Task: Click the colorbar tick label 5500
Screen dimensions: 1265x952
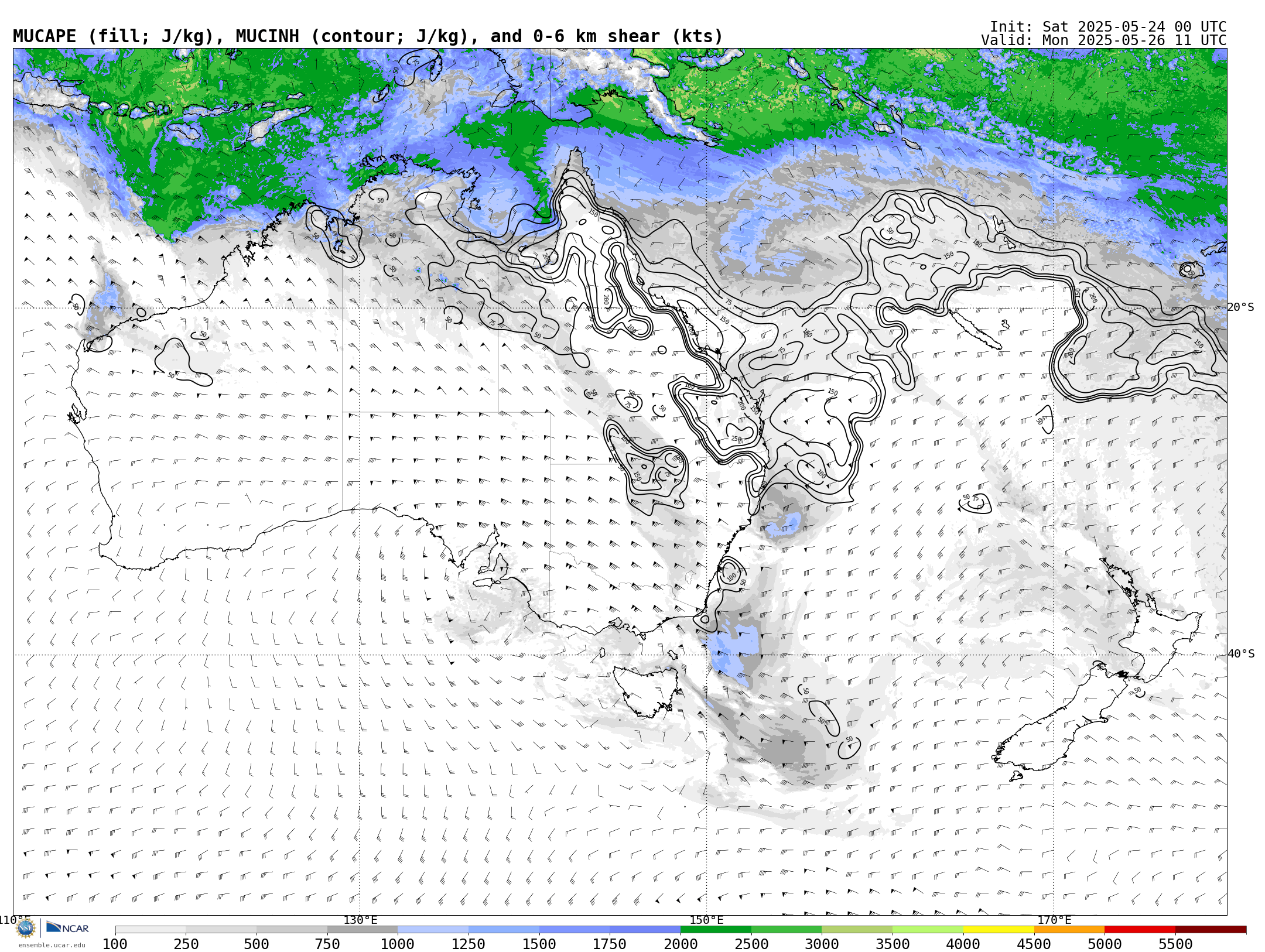Action: (x=1175, y=944)
